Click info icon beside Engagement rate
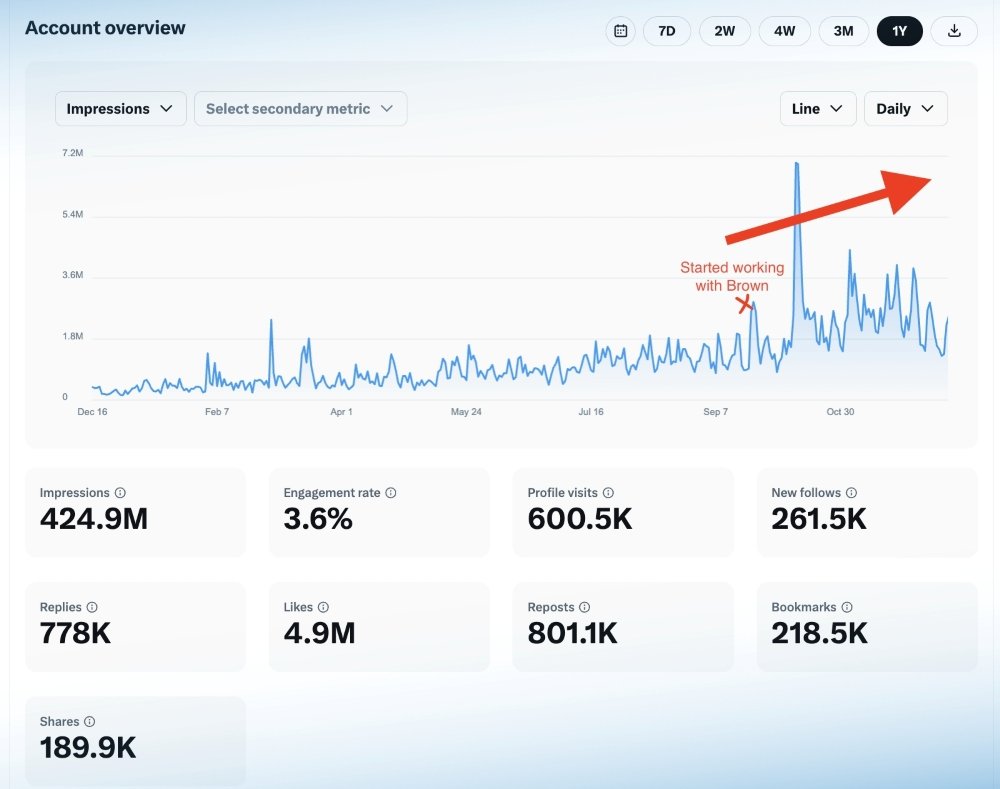The image size is (1000, 789). pyautogui.click(x=391, y=493)
